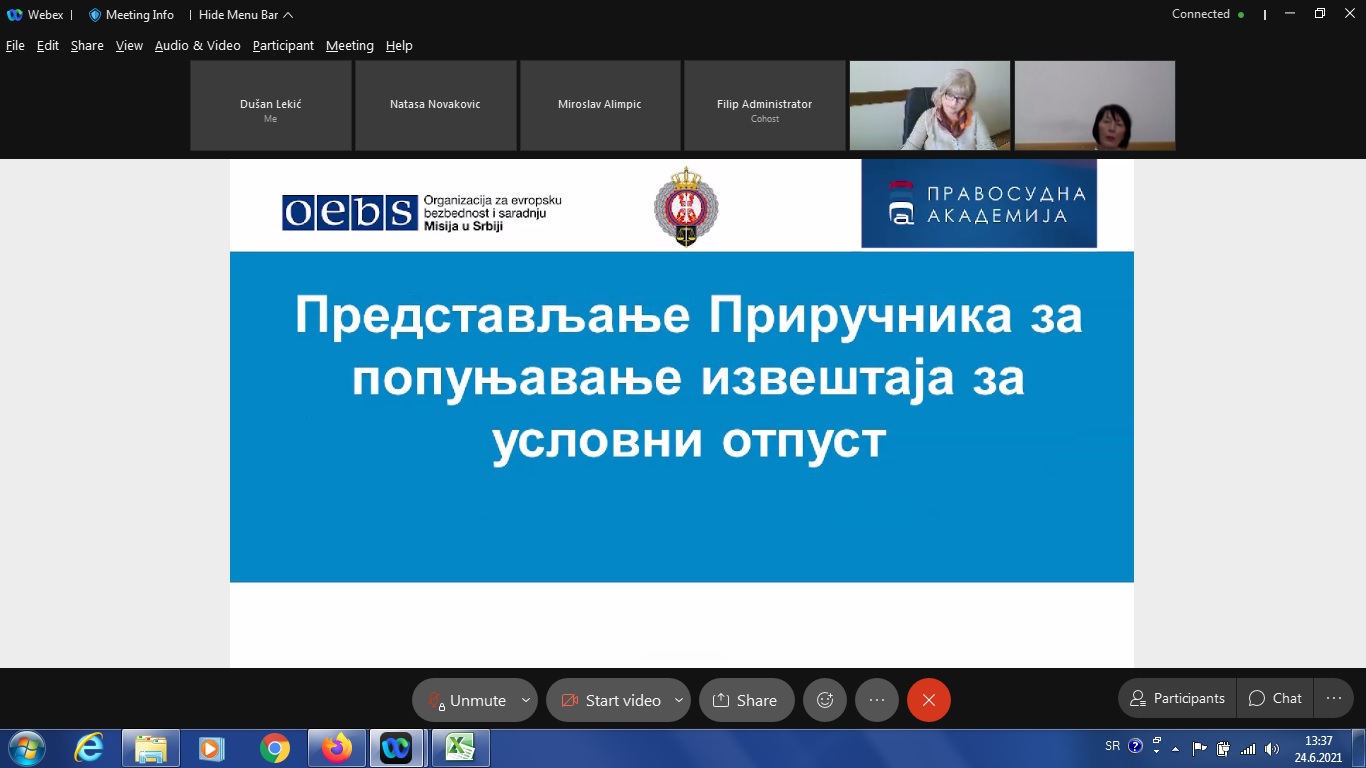This screenshot has width=1366, height=768.
Task: Open the Participants panel
Action: [x=1177, y=698]
